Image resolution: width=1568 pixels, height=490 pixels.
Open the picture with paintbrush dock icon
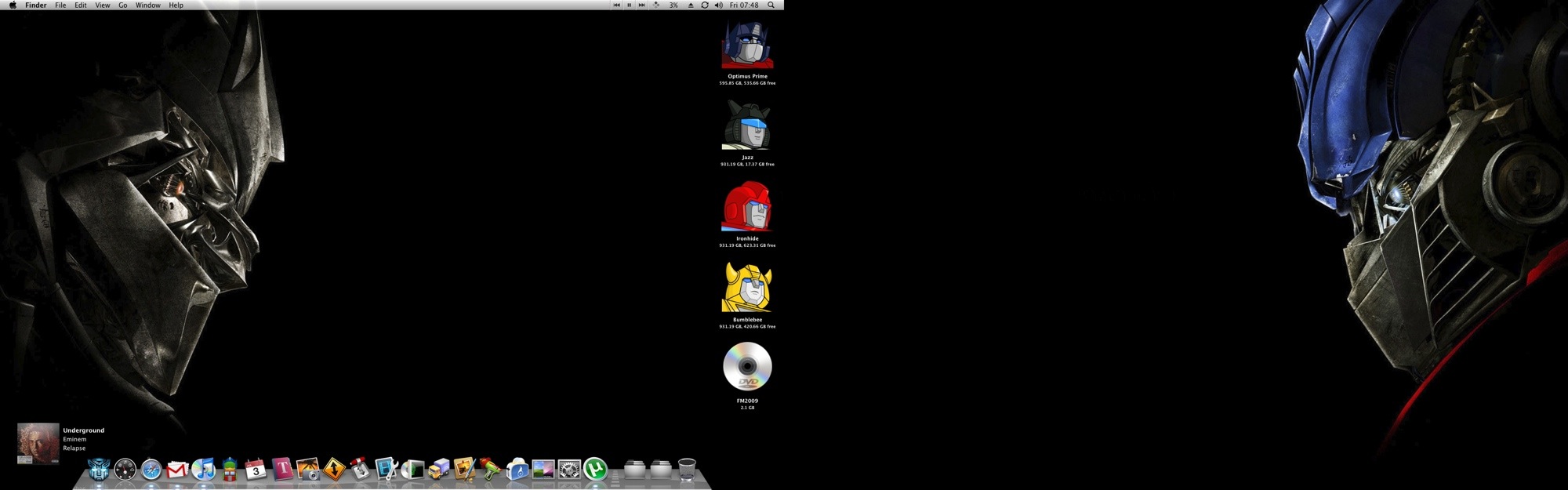pyautogui.click(x=465, y=469)
